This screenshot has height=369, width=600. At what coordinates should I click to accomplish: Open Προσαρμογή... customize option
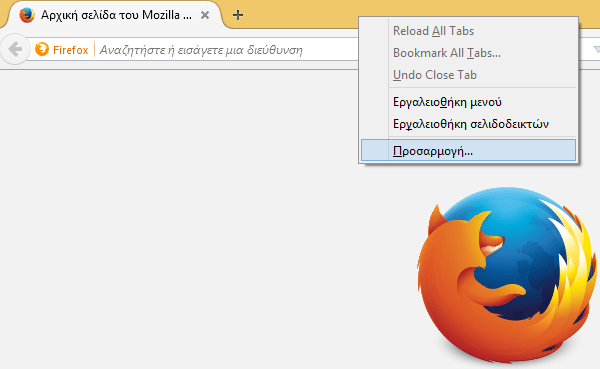point(468,150)
